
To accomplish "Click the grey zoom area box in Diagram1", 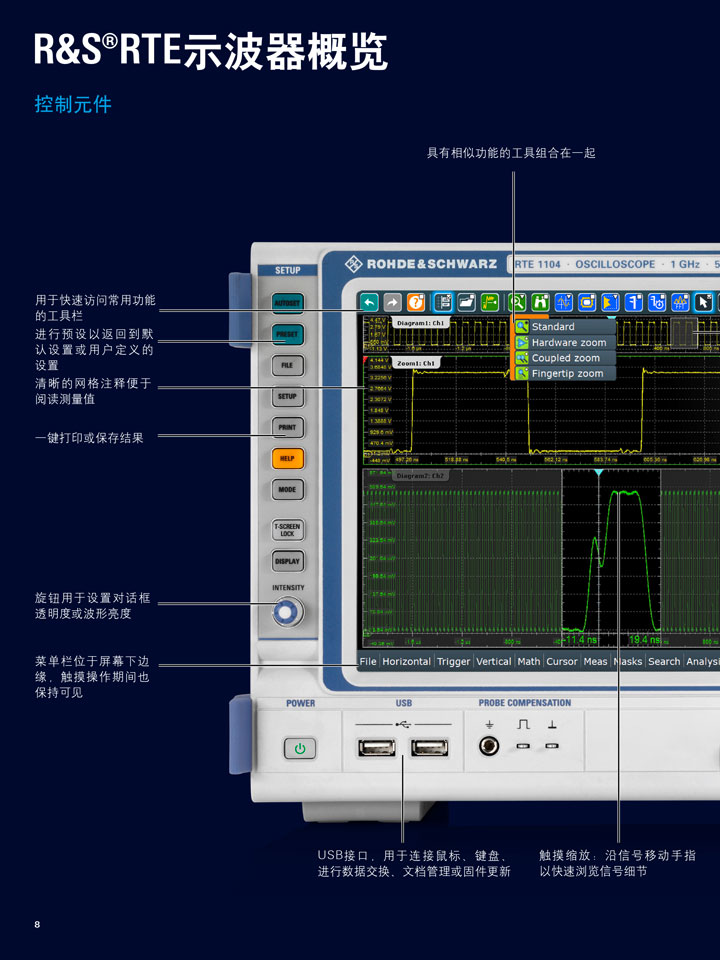I will (x=684, y=332).
